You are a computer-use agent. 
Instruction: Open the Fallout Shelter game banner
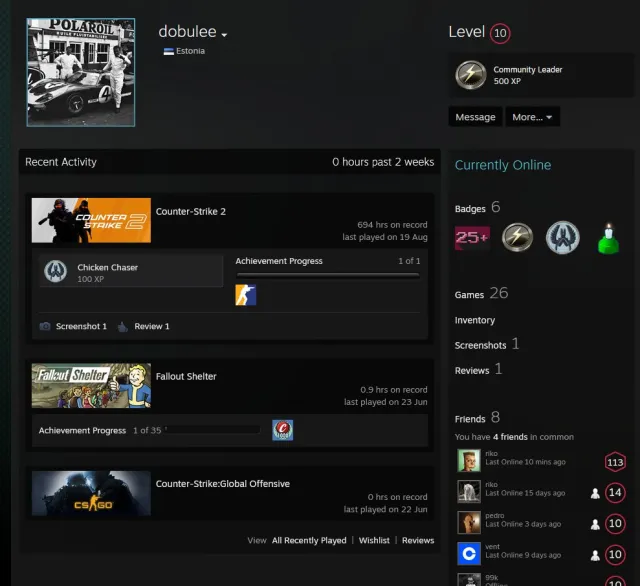[x=91, y=386]
